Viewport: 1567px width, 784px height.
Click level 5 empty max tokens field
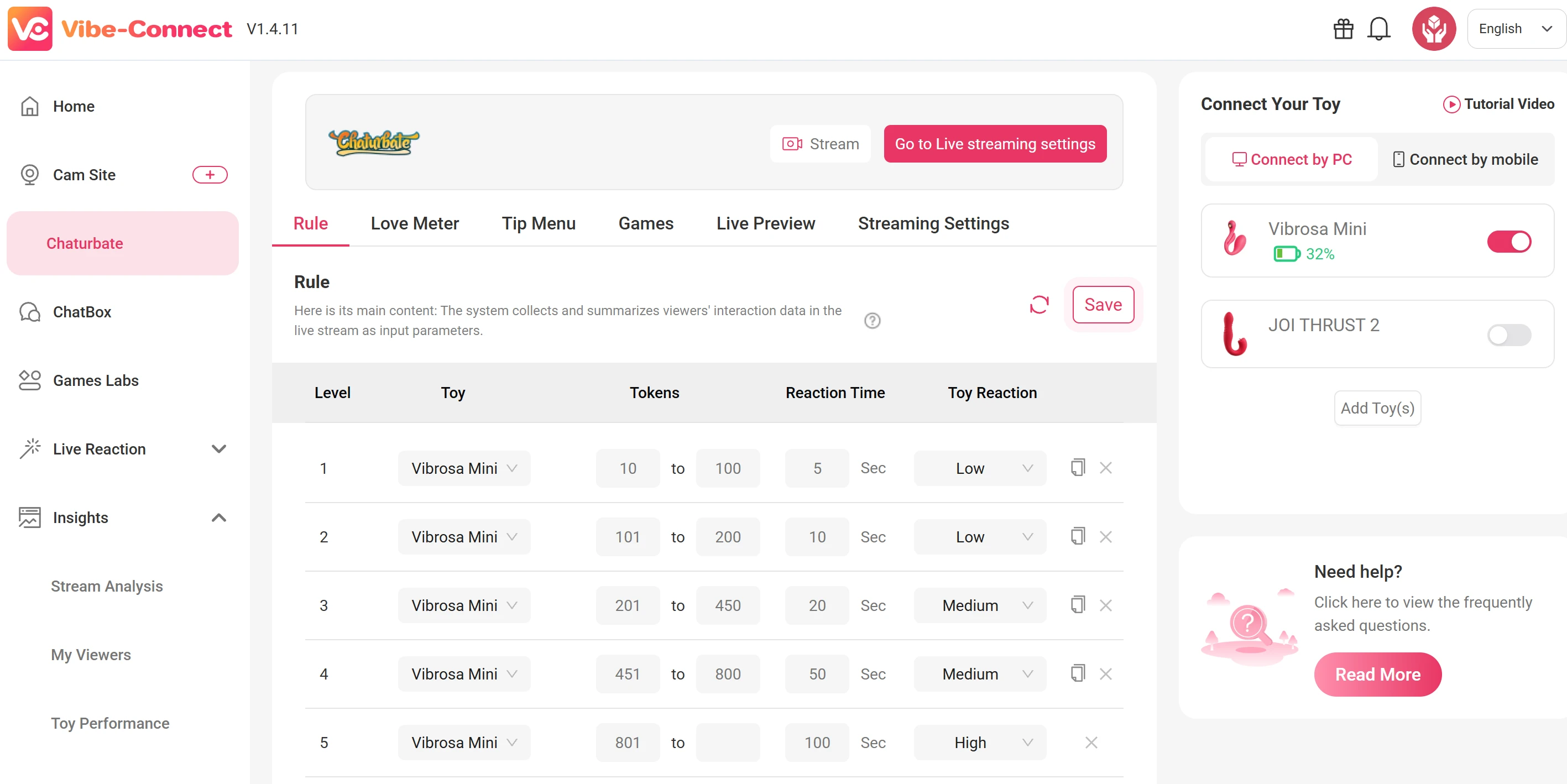pos(728,742)
